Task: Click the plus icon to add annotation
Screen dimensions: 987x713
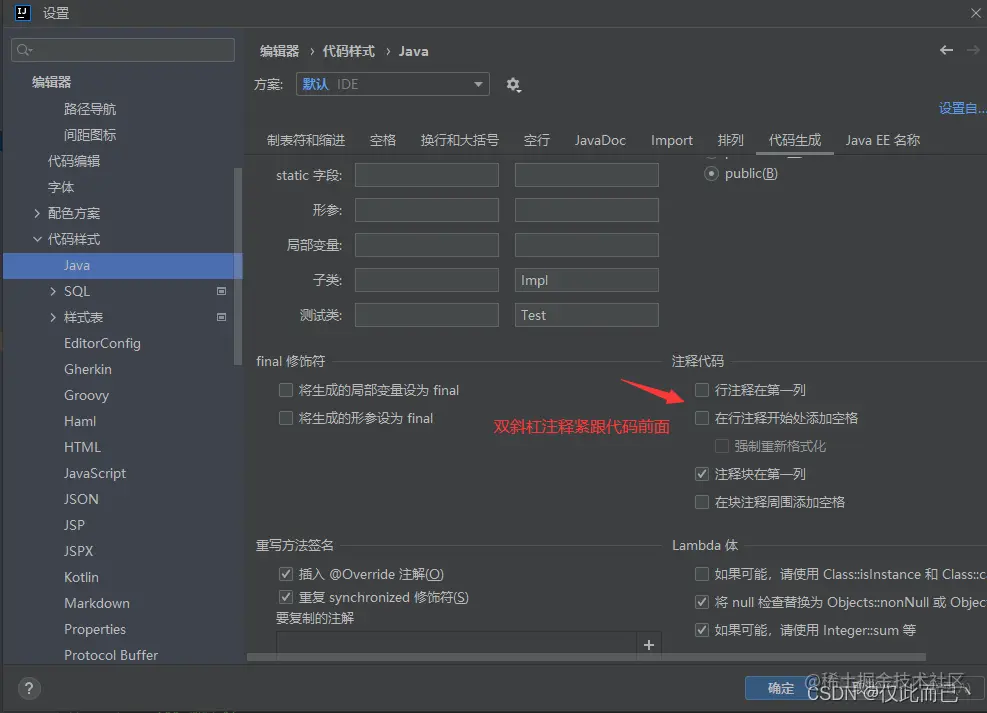Action: click(649, 644)
